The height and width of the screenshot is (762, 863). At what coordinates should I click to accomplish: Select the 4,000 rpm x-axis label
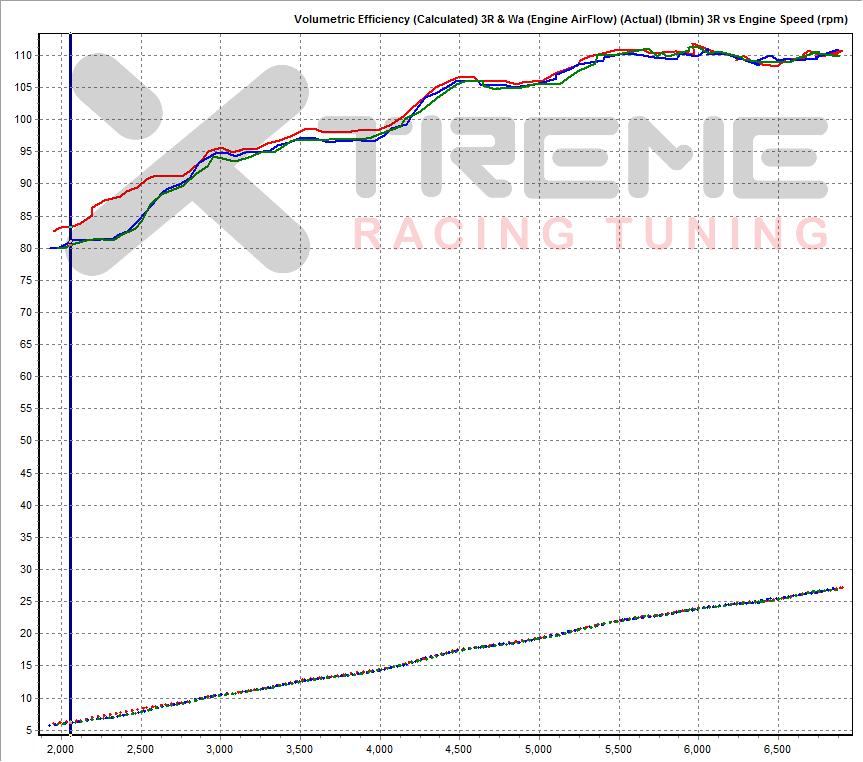coord(379,748)
